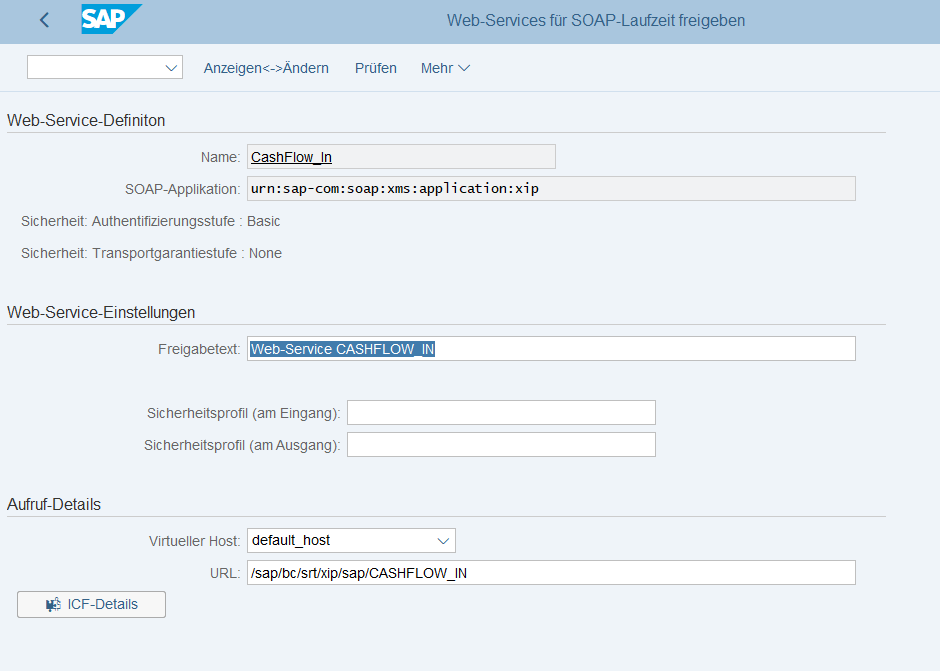The width and height of the screenshot is (940, 671).
Task: Click the Web-Service-Definiton section header
Action: click(x=86, y=120)
